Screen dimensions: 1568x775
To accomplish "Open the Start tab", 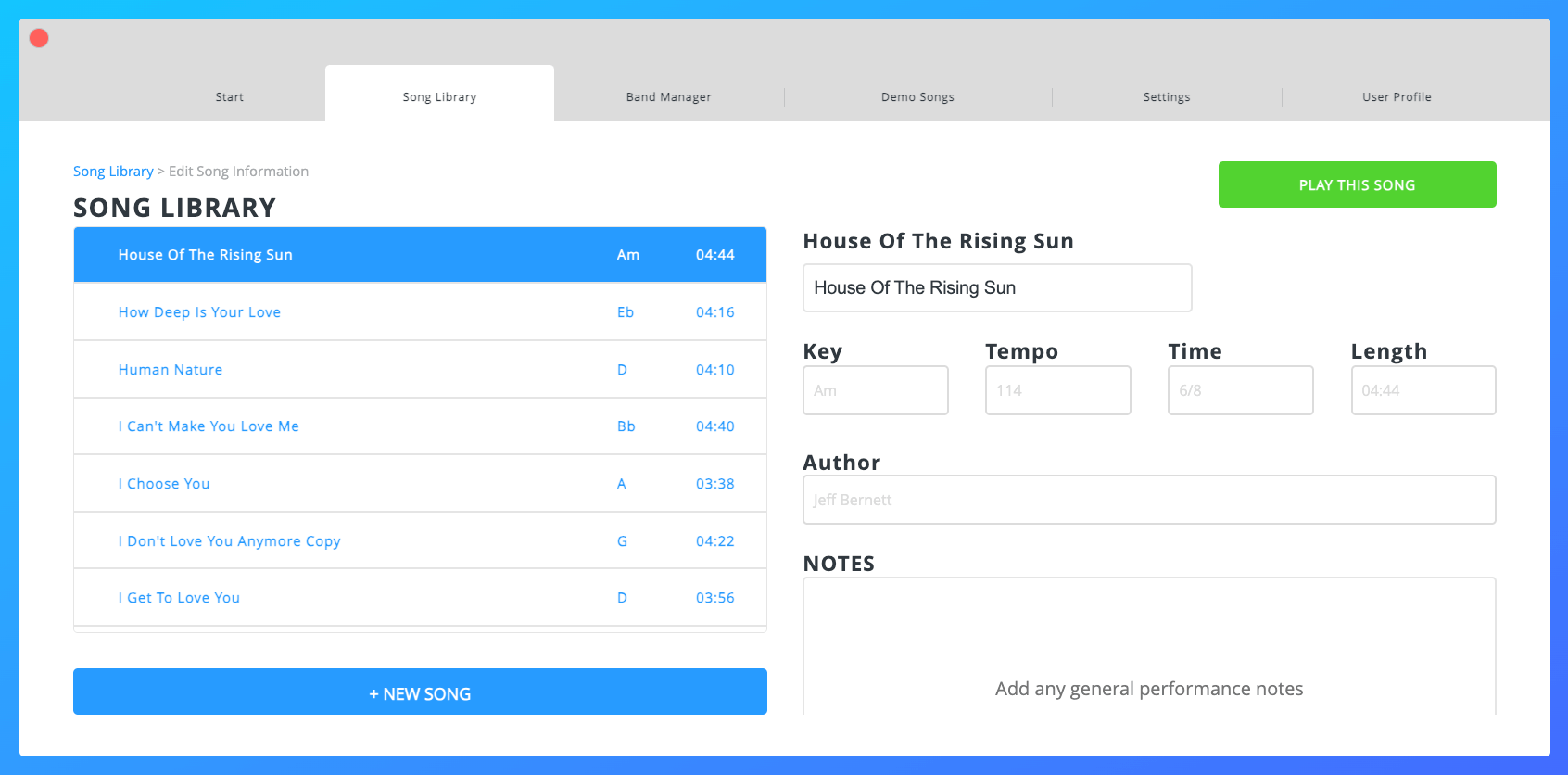I will click(x=229, y=97).
